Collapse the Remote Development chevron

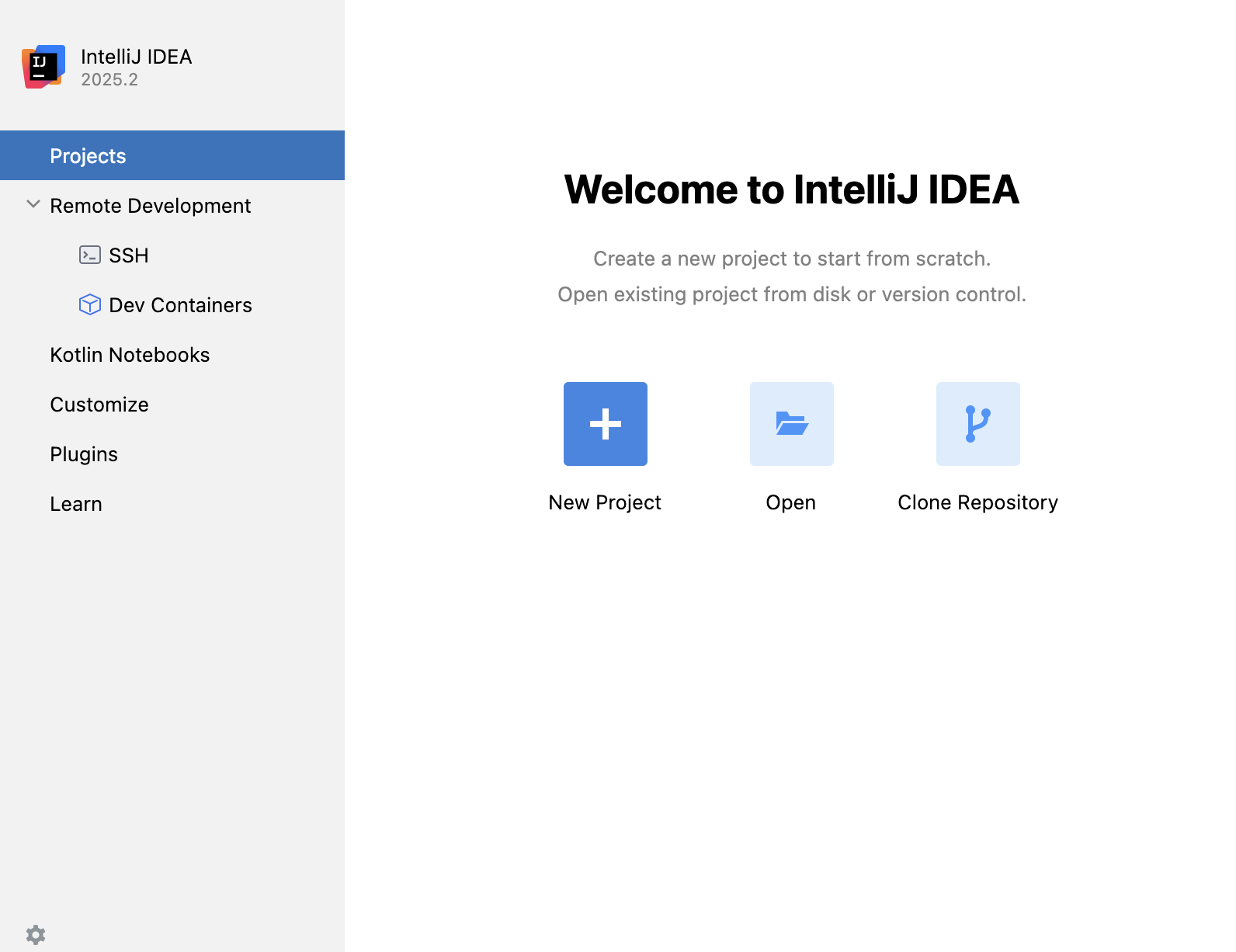[x=33, y=205]
